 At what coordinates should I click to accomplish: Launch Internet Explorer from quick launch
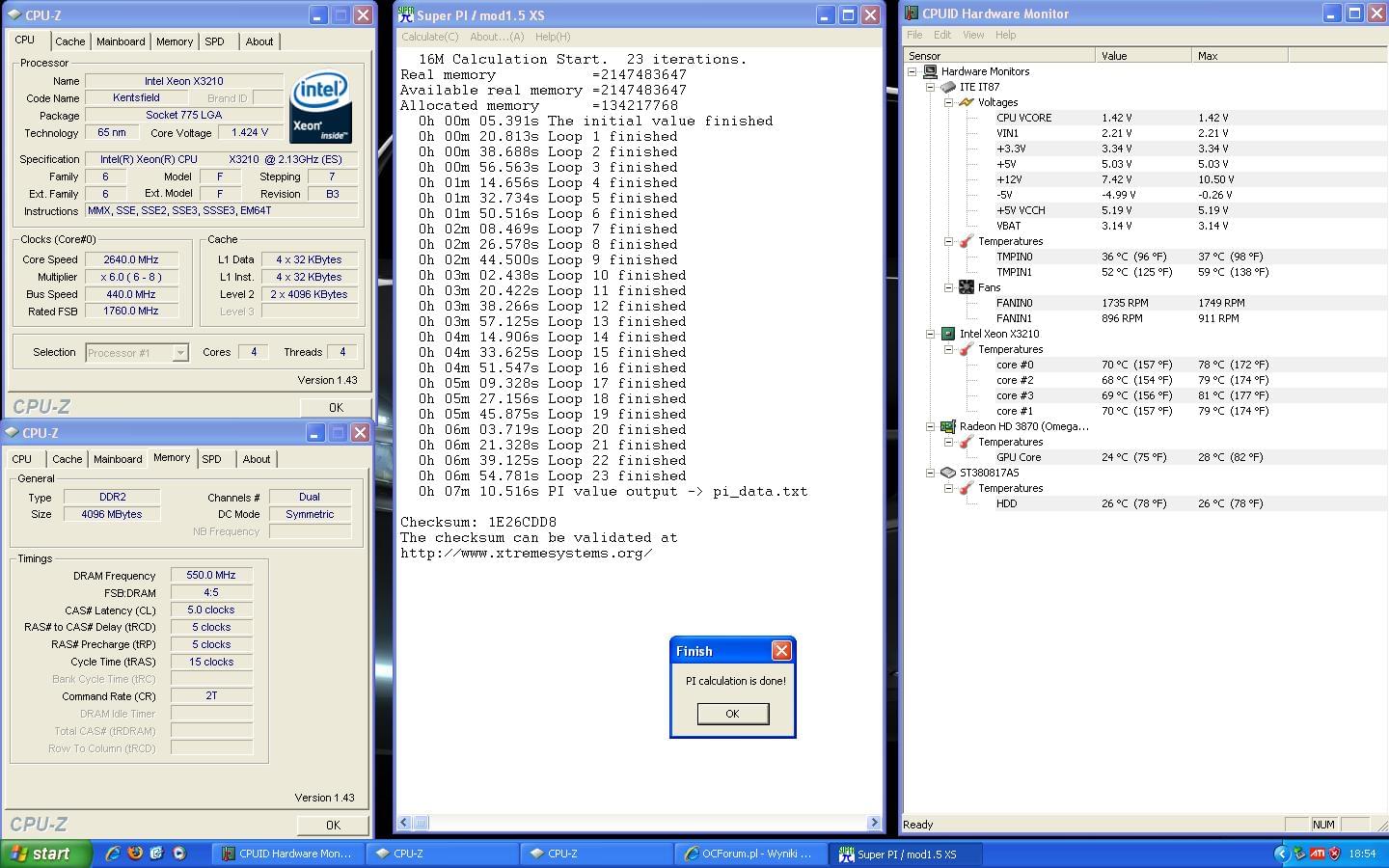click(112, 854)
